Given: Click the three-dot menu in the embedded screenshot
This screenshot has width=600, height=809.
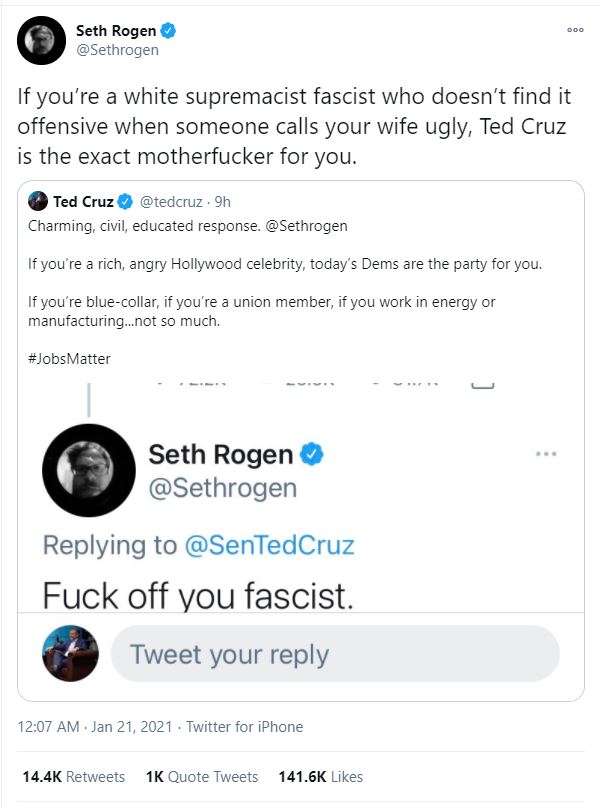Looking at the screenshot, I should click(x=546, y=453).
